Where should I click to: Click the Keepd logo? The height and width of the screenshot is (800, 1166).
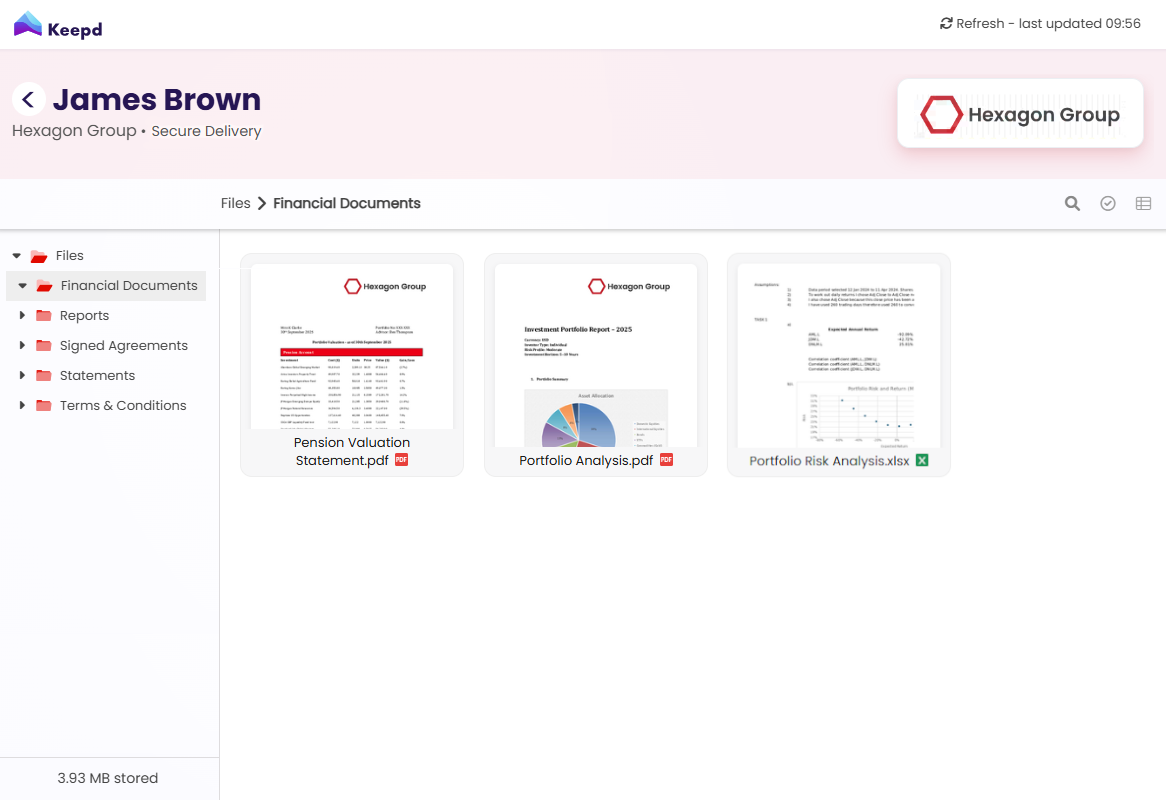58,25
